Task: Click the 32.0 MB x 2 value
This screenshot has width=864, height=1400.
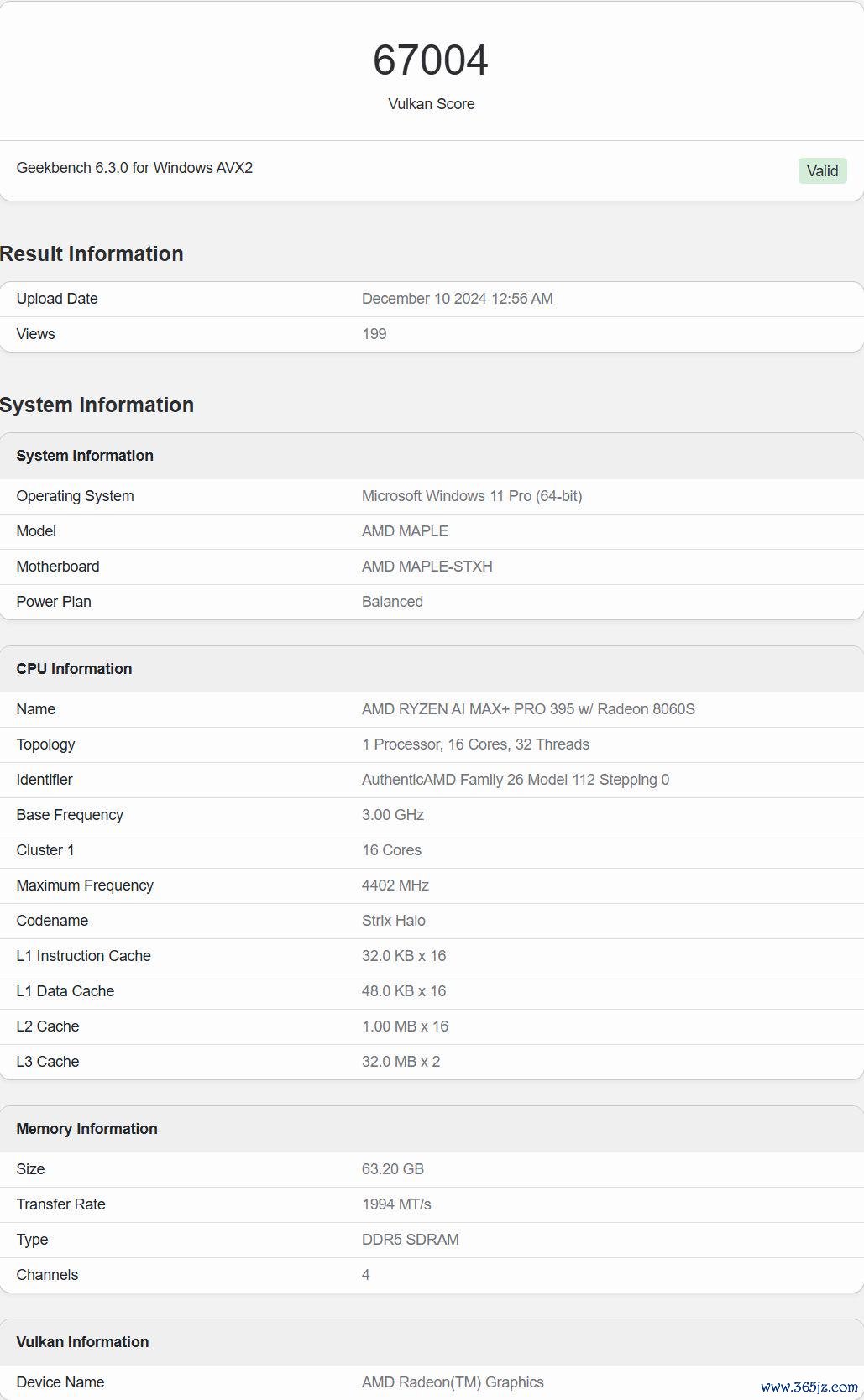Action: pyautogui.click(x=401, y=1062)
